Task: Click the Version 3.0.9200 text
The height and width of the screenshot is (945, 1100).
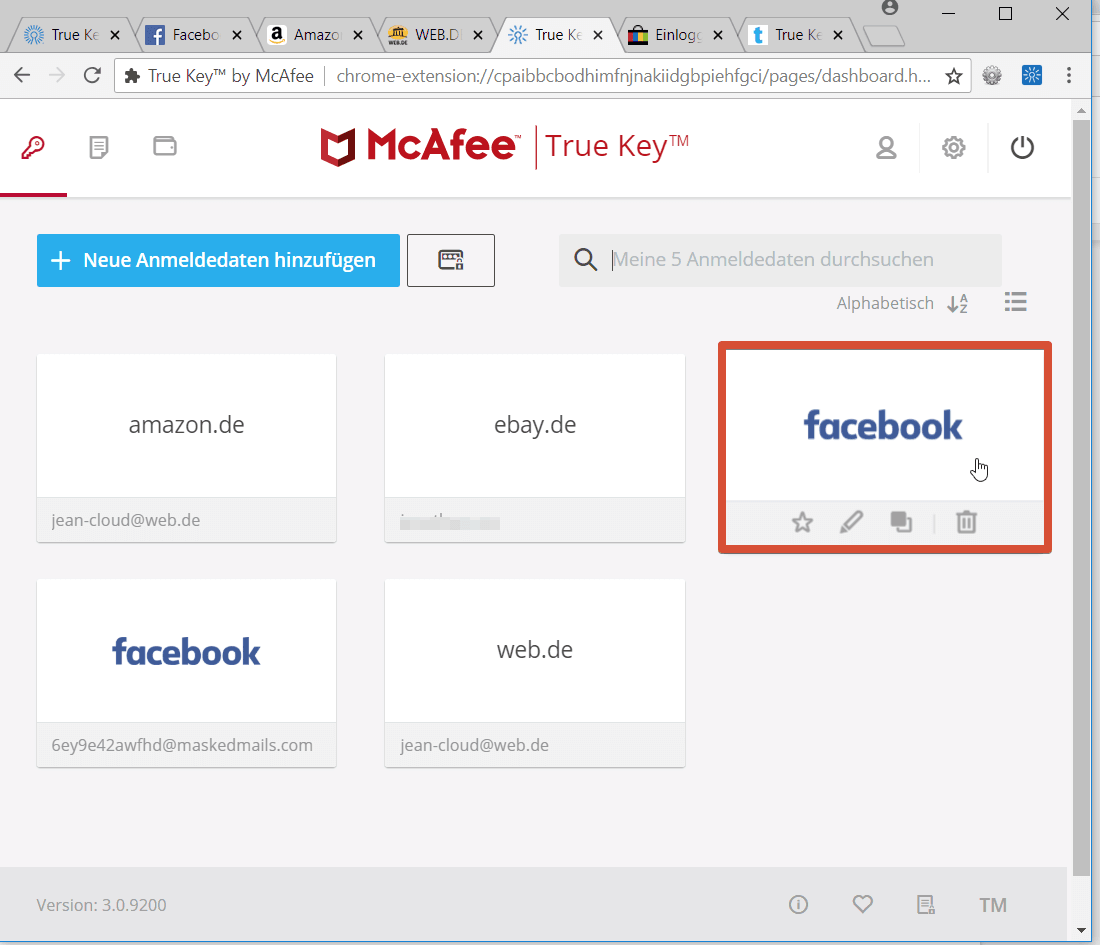Action: coord(102,905)
